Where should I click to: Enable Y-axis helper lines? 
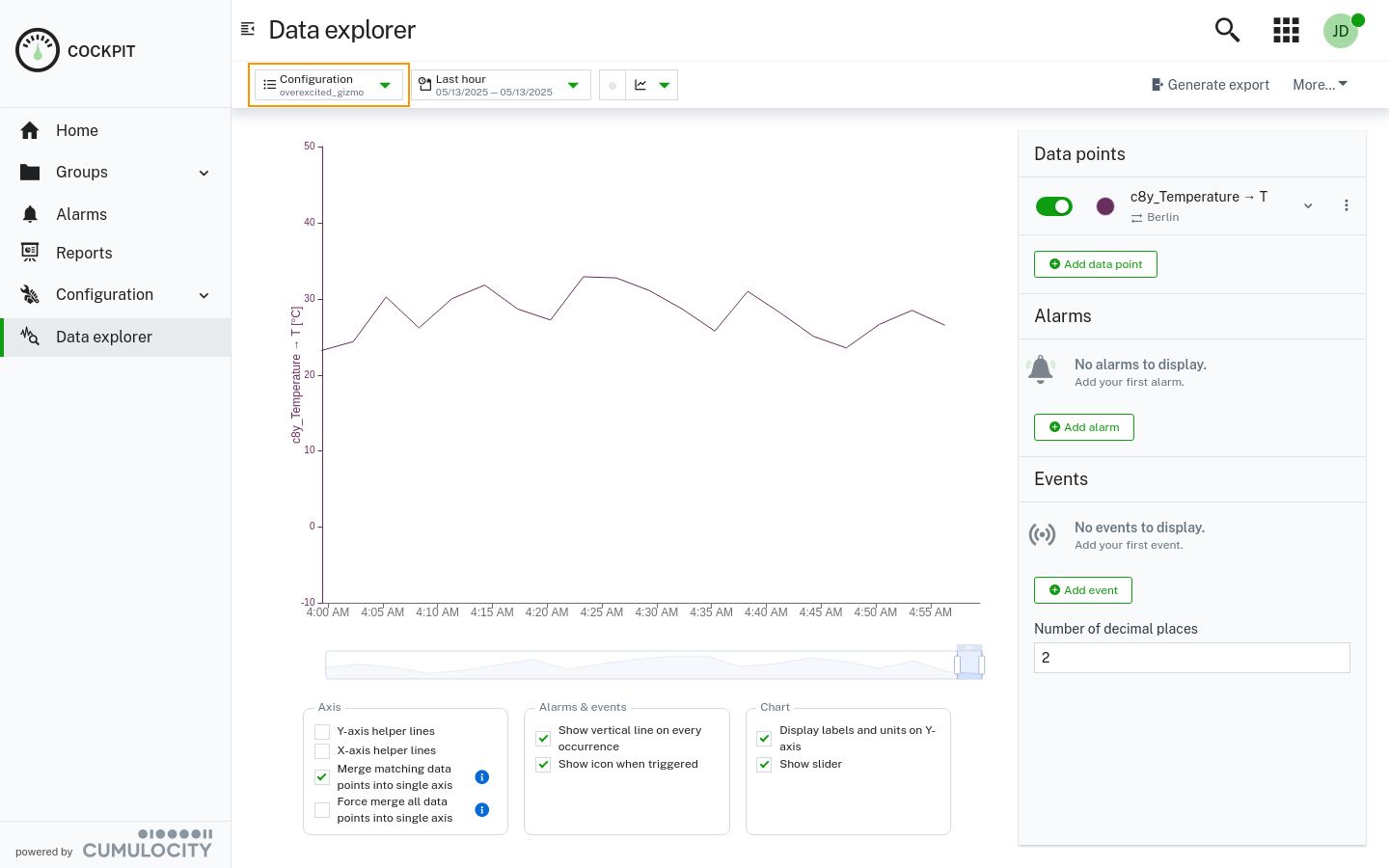coord(321,731)
